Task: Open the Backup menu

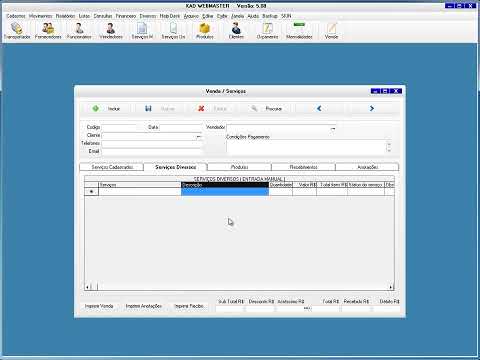Action: tap(270, 16)
